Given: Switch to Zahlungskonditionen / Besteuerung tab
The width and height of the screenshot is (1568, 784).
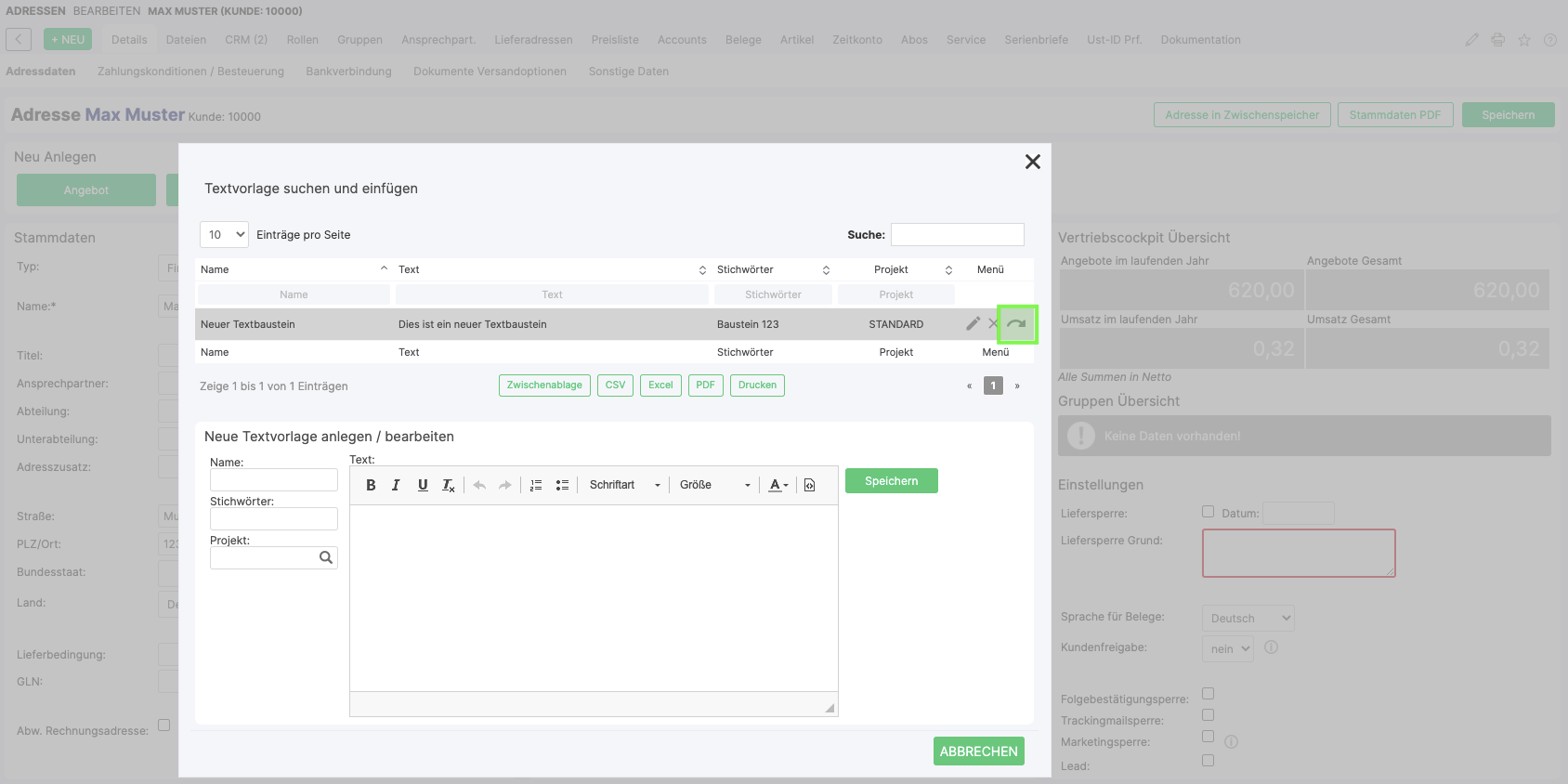Looking at the screenshot, I should [190, 72].
